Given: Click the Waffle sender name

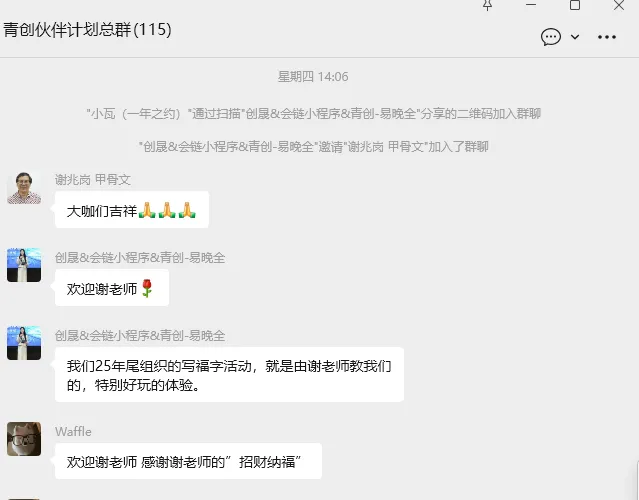Looking at the screenshot, I should pyautogui.click(x=73, y=432).
